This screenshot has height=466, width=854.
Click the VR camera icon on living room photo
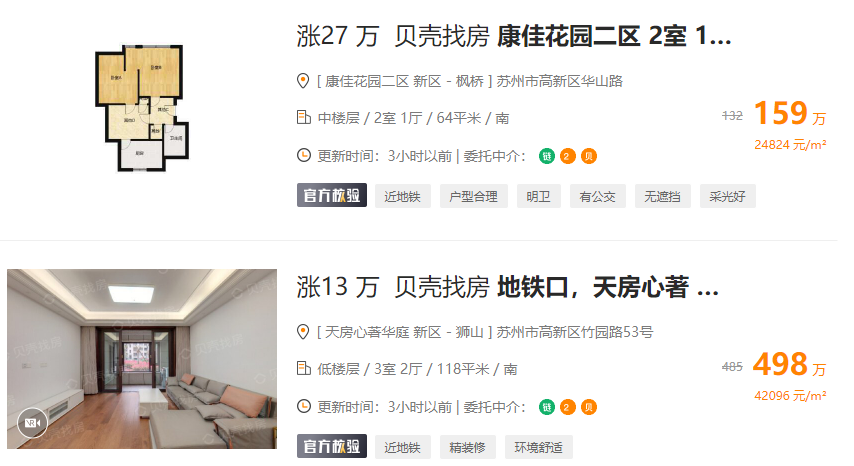(x=32, y=422)
